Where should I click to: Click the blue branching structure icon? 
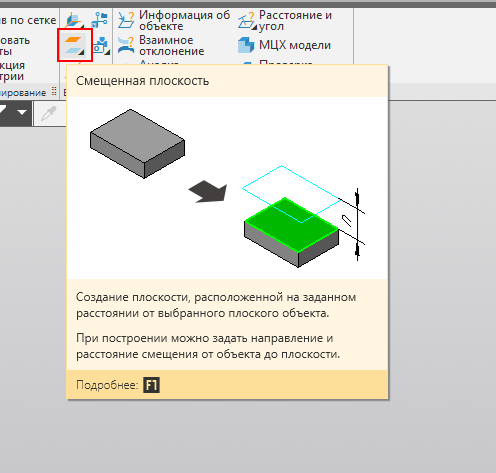[100, 20]
